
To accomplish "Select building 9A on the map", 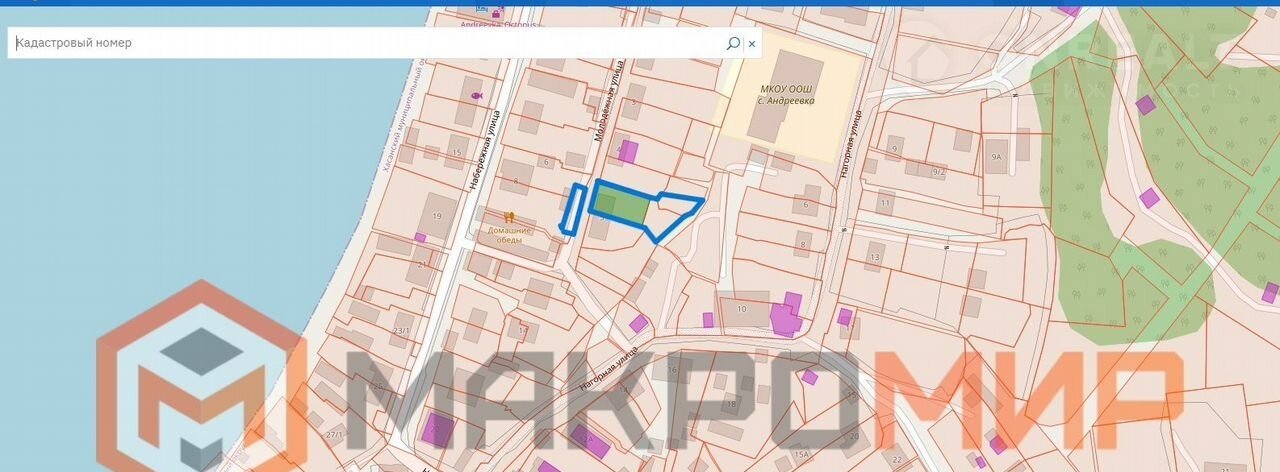I will (995, 157).
